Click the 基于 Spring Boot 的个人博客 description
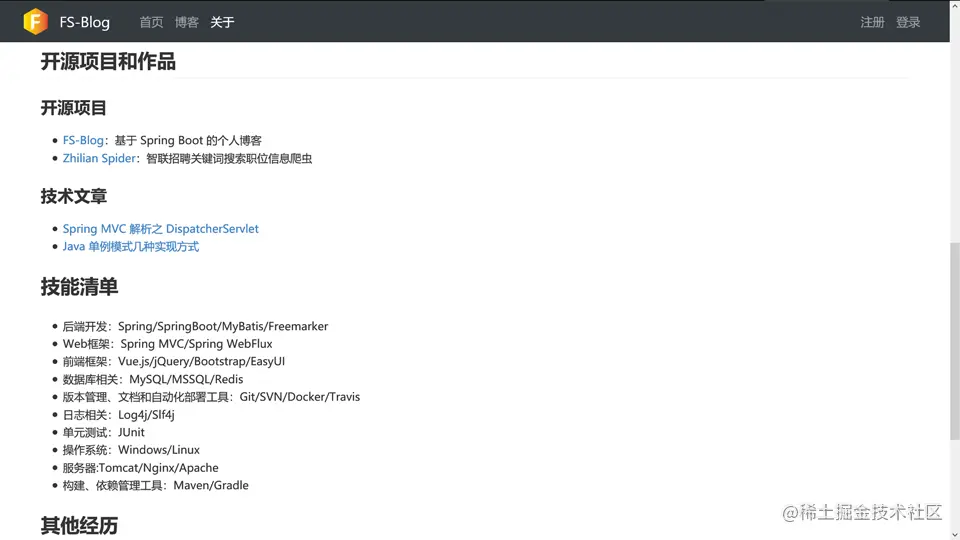 pyautogui.click(x=188, y=140)
